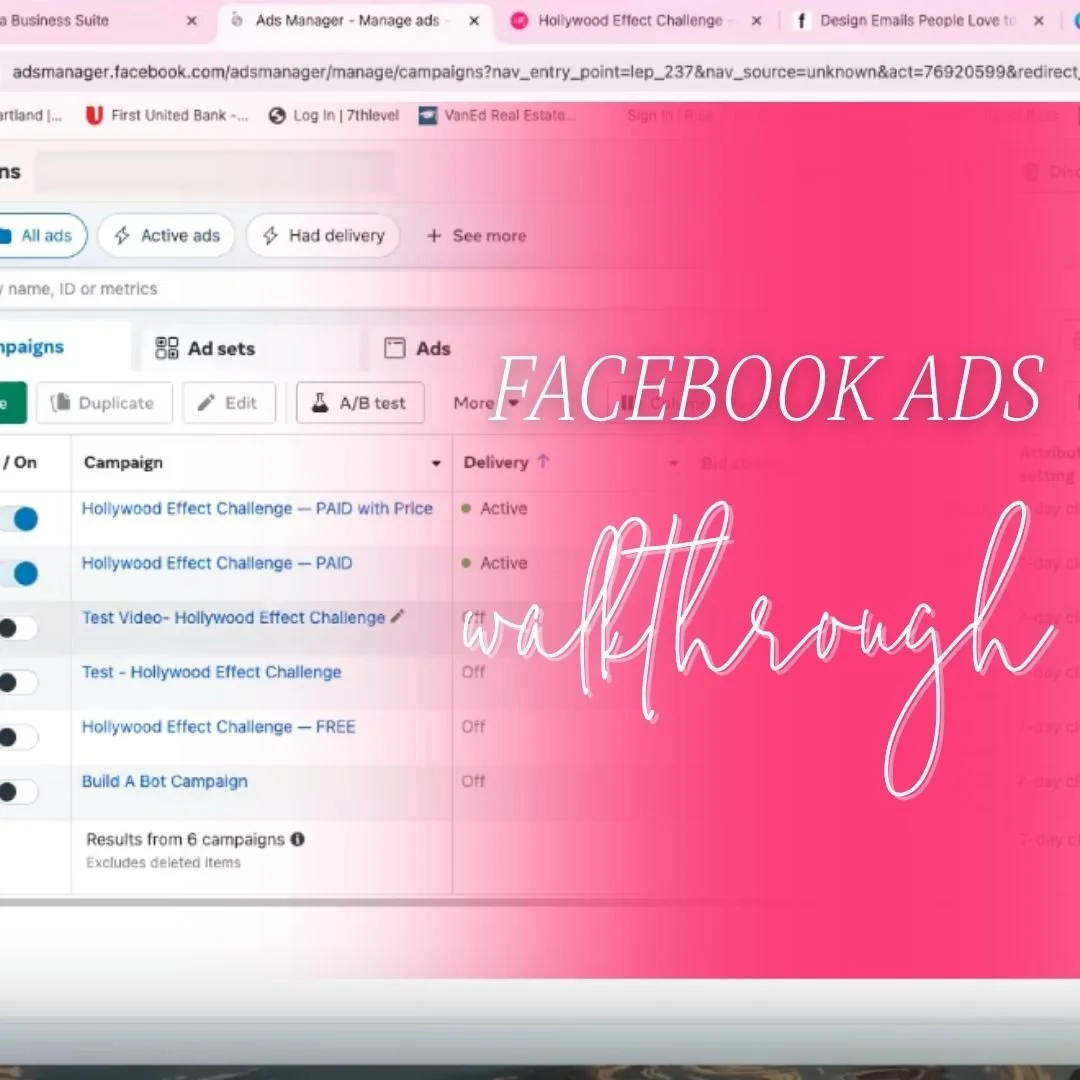
Task: Click the browser address bar
Action: (x=540, y=72)
